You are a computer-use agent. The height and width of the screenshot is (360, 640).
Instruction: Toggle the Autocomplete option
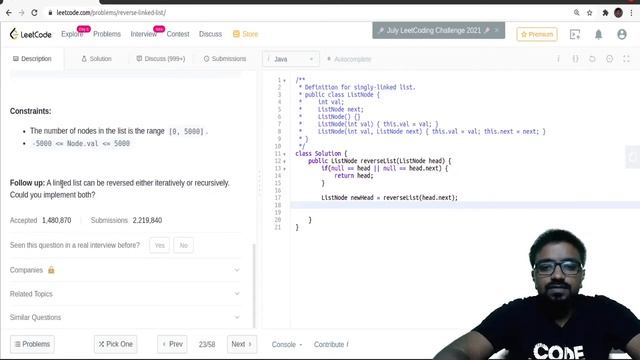click(349, 59)
